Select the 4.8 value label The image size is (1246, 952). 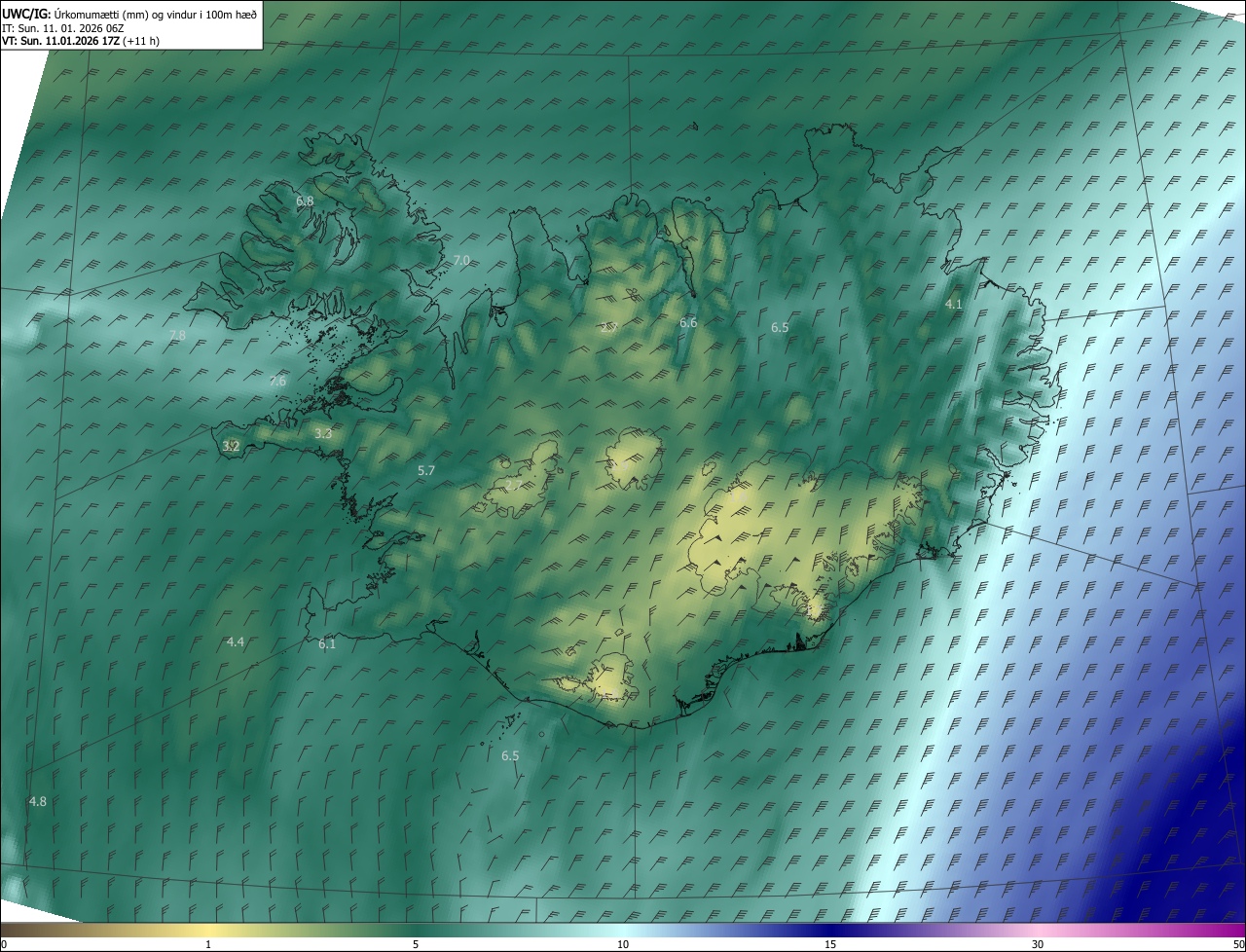coord(37,801)
